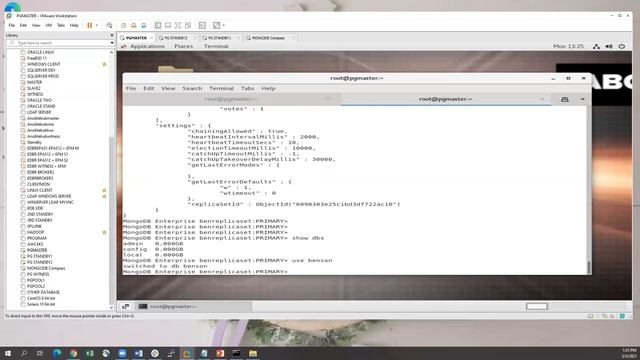Toggle thumbnail bar layout icon in toolbar

point(168,25)
